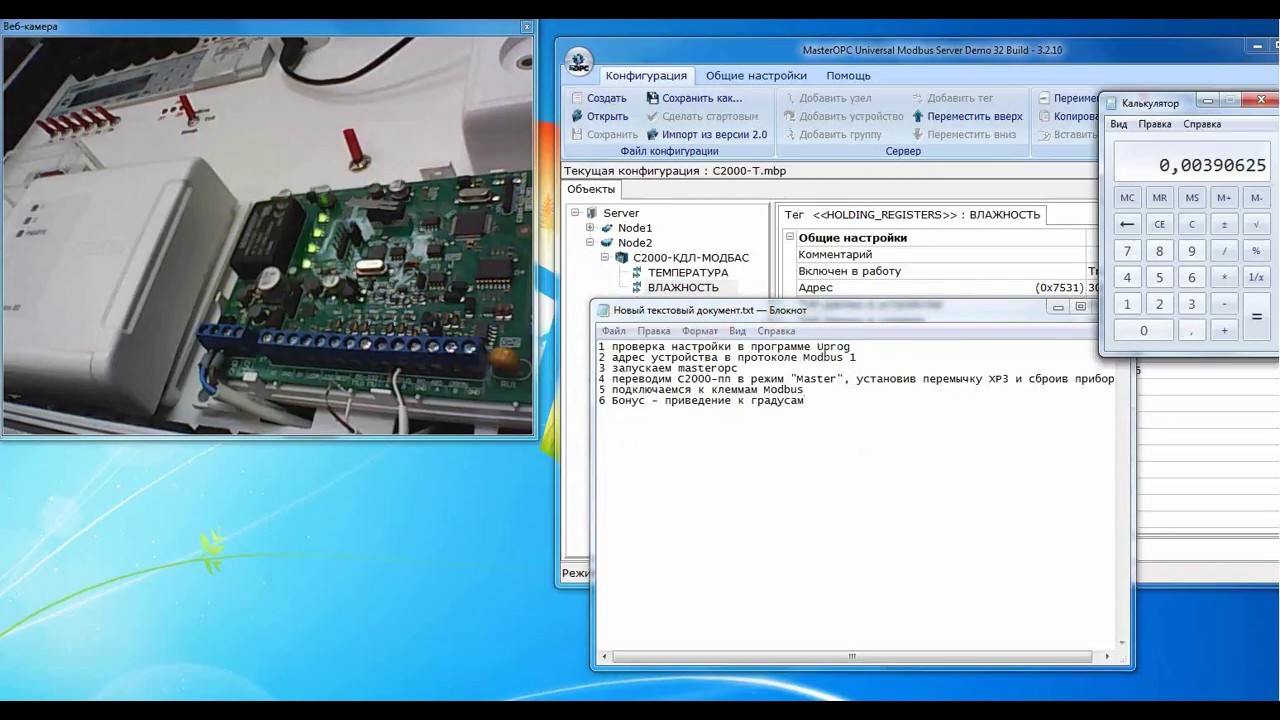Select device С2000-КДЛ-МОДБАС in the tree
The height and width of the screenshot is (720, 1280).
[x=690, y=258]
